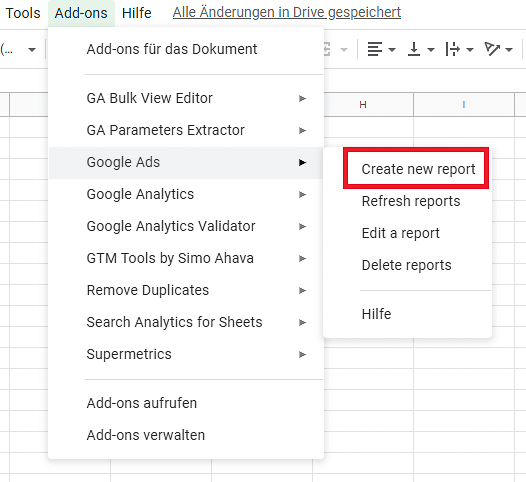The height and width of the screenshot is (482, 526).
Task: Expand the Supermetrics submenu arrow
Action: (302, 355)
